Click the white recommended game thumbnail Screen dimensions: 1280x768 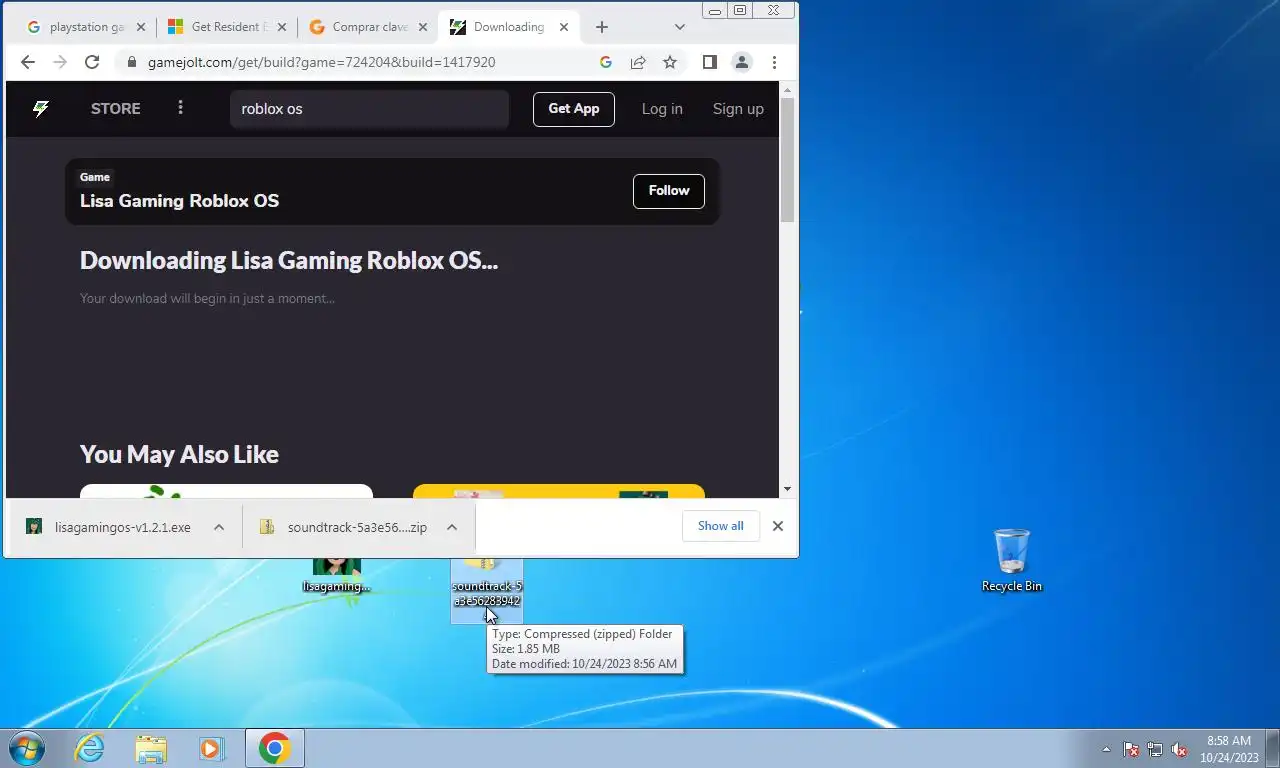(226, 491)
